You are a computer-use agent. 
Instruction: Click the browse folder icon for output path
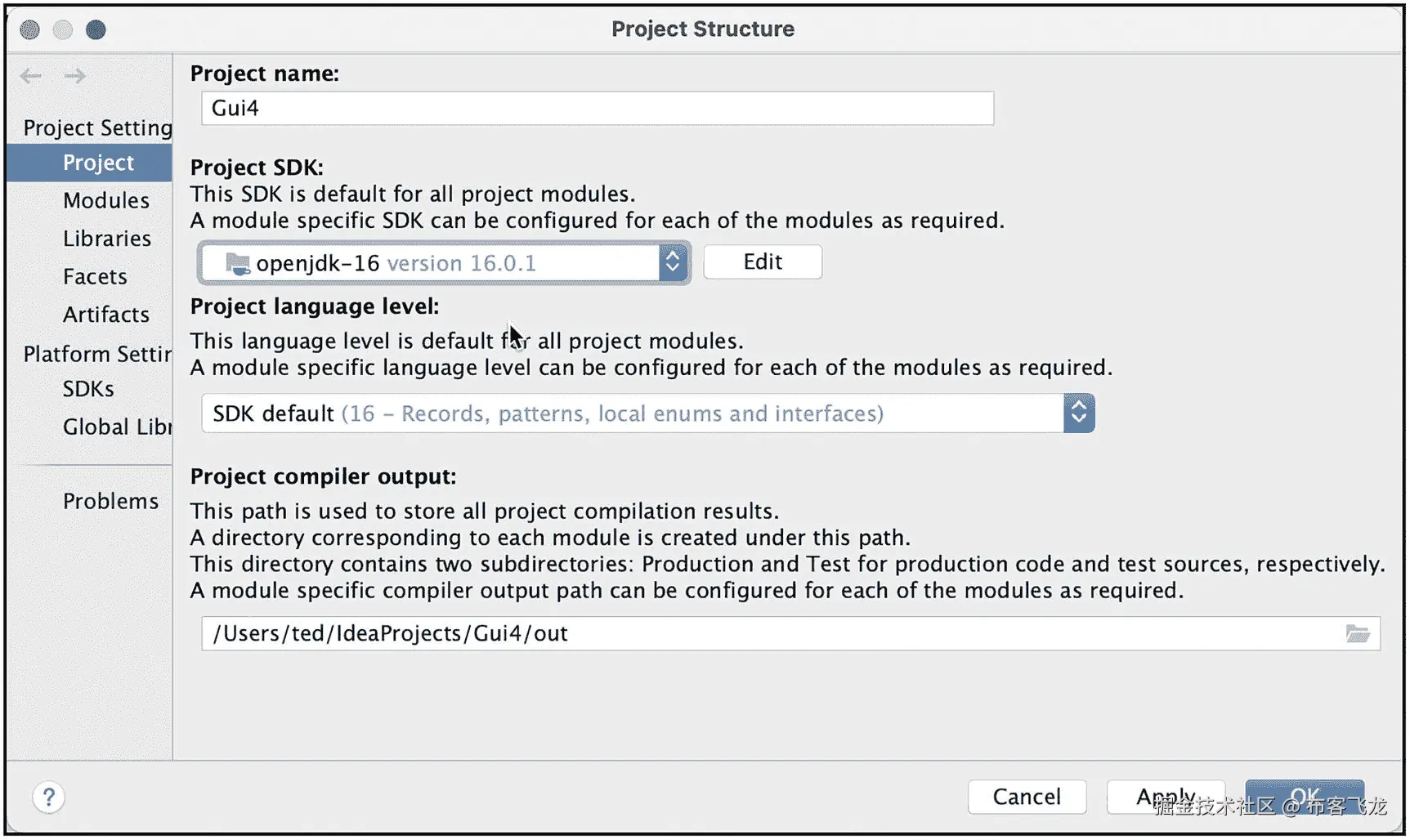pyautogui.click(x=1357, y=634)
